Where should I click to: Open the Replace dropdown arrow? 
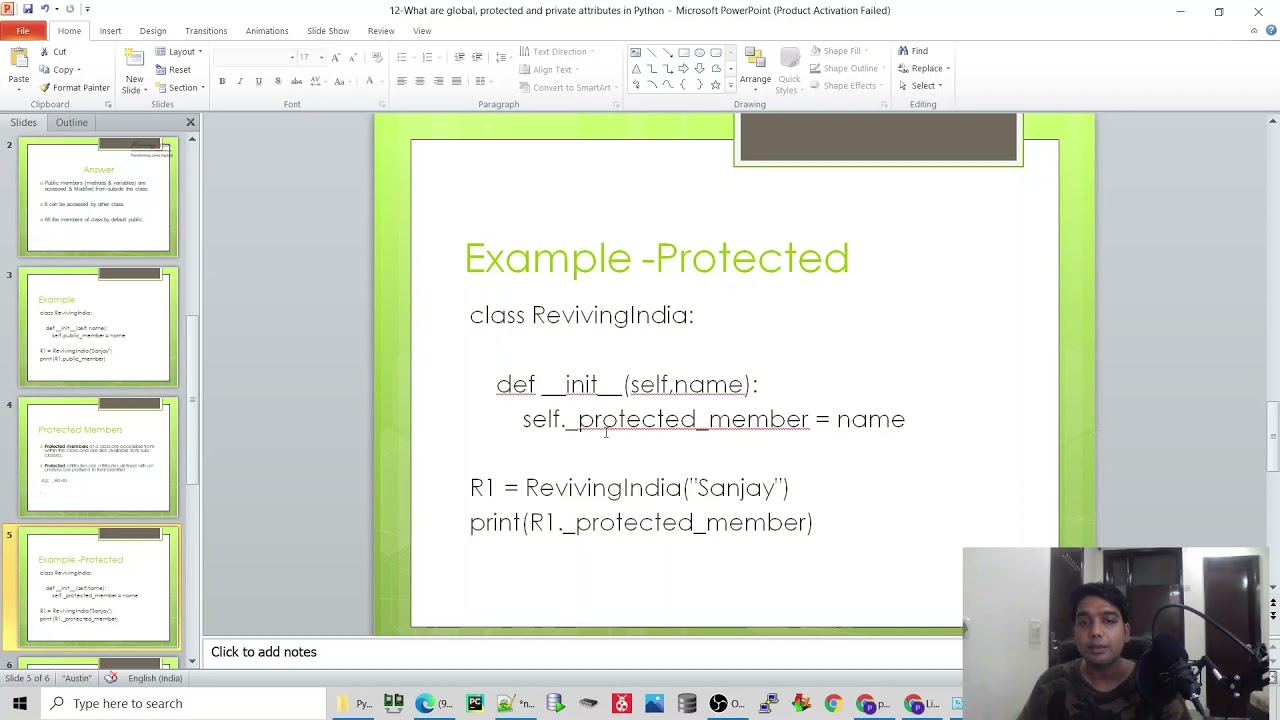pos(948,68)
